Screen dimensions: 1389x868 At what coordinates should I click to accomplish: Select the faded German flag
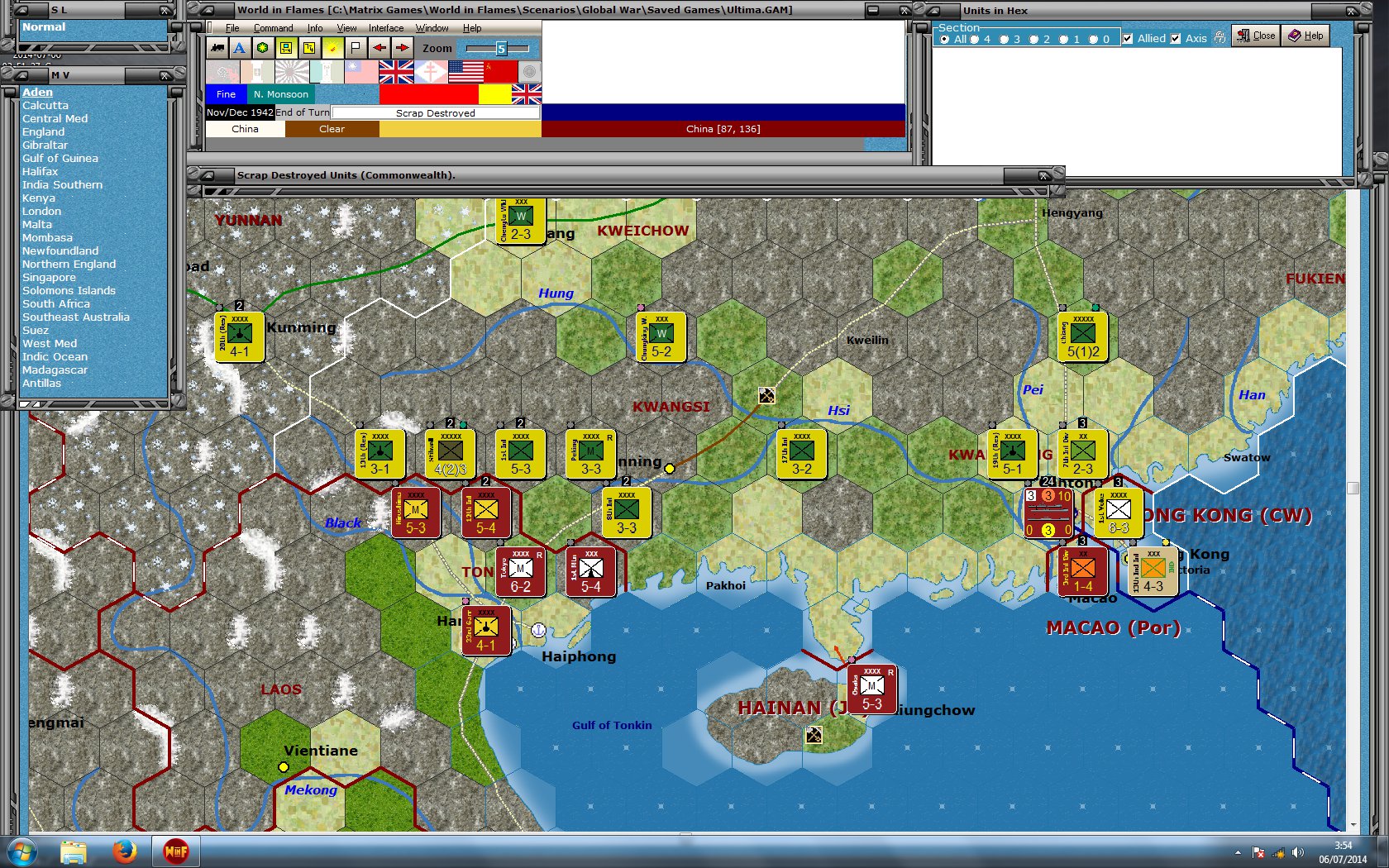(x=222, y=72)
